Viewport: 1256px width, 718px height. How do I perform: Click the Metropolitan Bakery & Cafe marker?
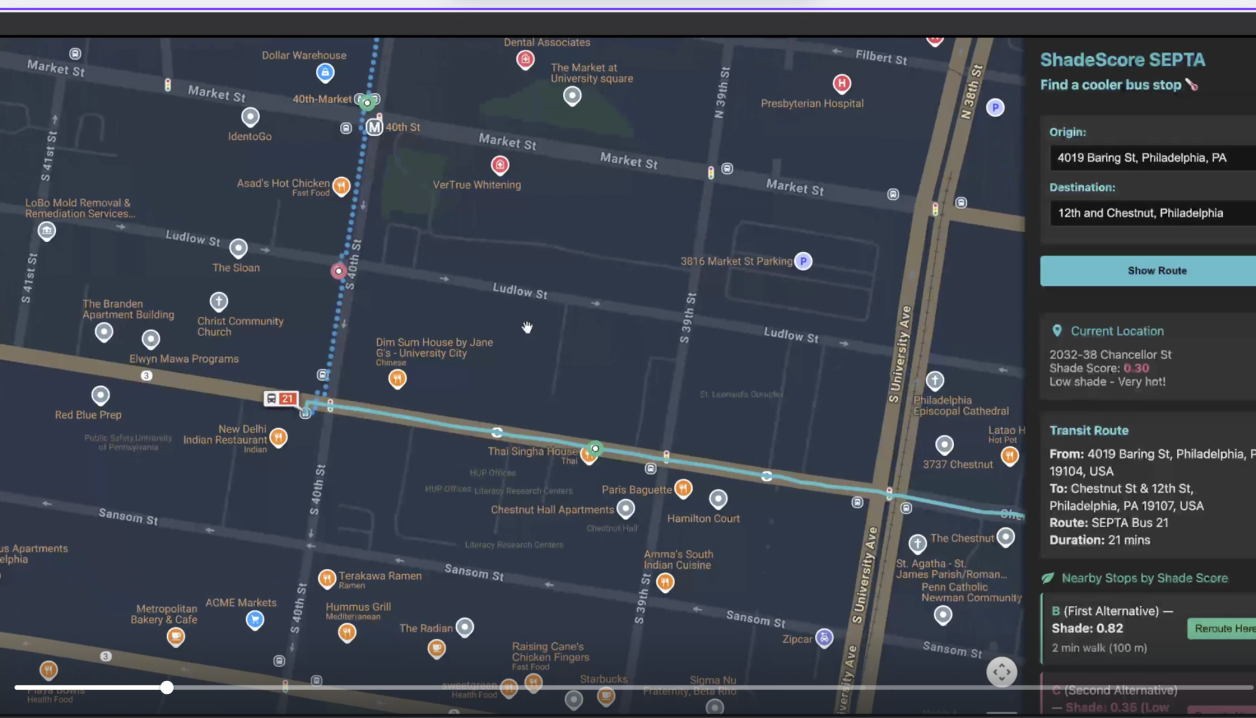[176, 636]
